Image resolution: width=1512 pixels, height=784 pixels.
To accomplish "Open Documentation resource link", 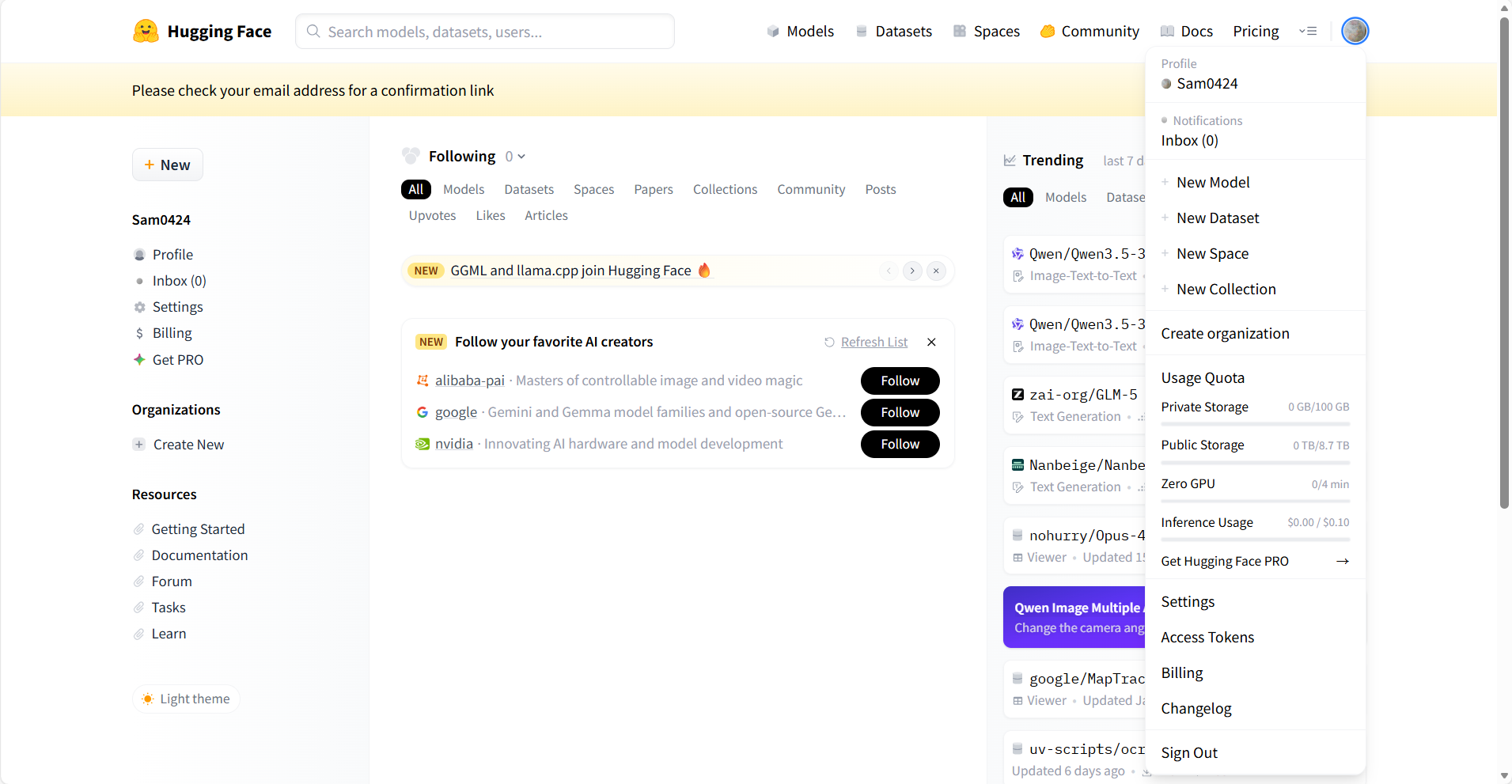I will (x=199, y=555).
